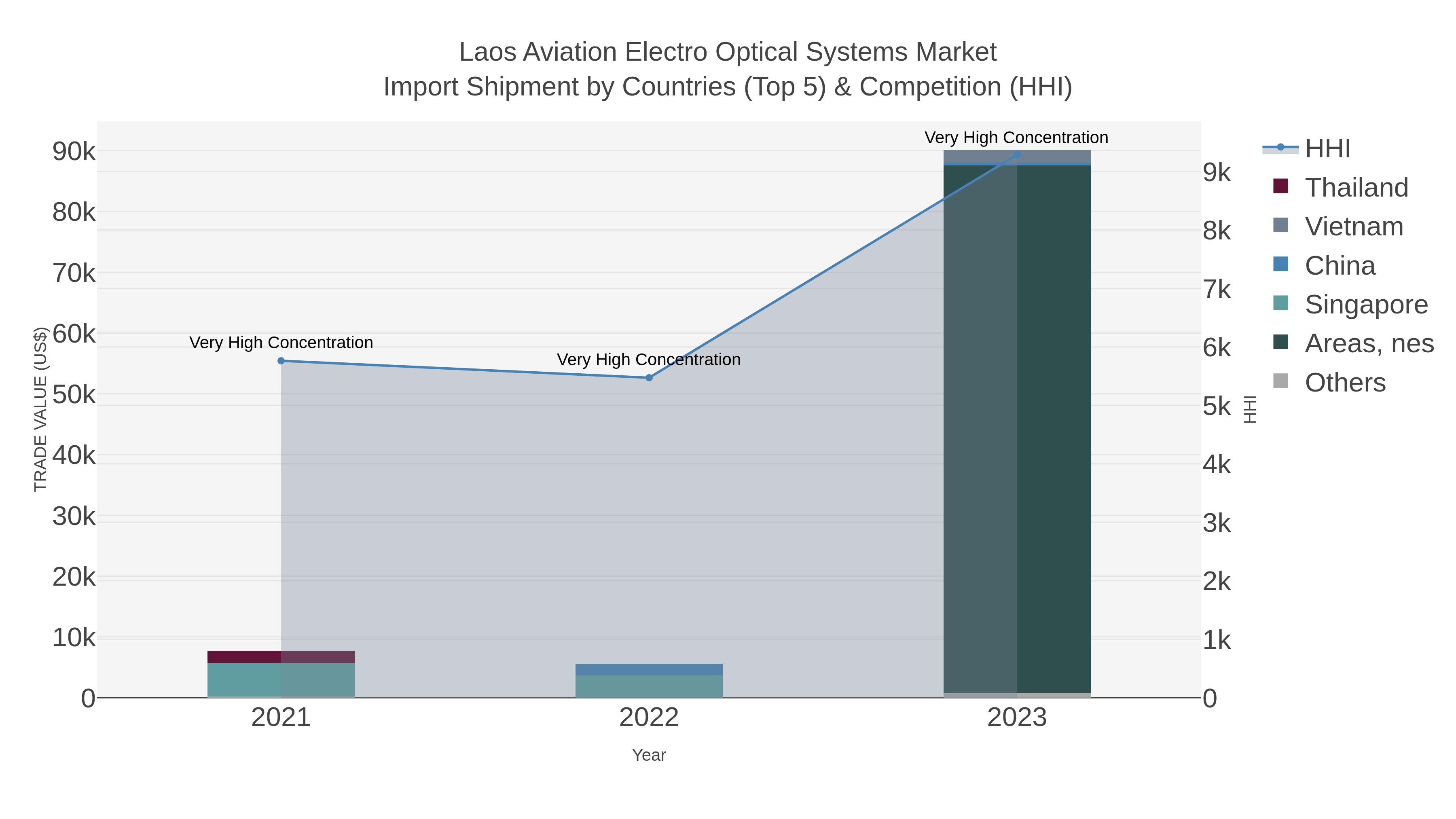
Task: Click the 10k left axis tick label
Action: click(x=74, y=637)
